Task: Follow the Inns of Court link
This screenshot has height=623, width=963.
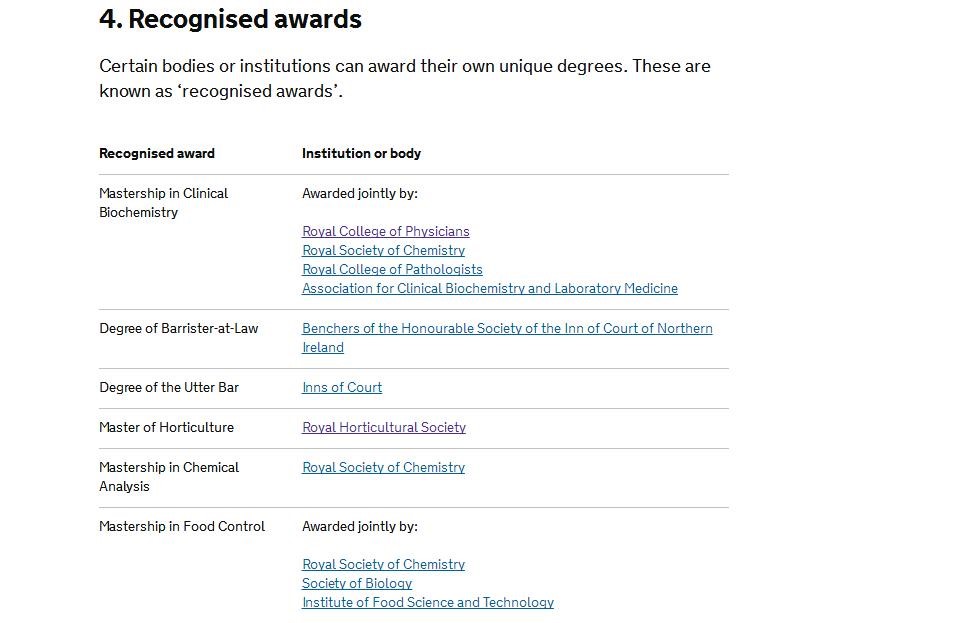Action: pos(342,387)
